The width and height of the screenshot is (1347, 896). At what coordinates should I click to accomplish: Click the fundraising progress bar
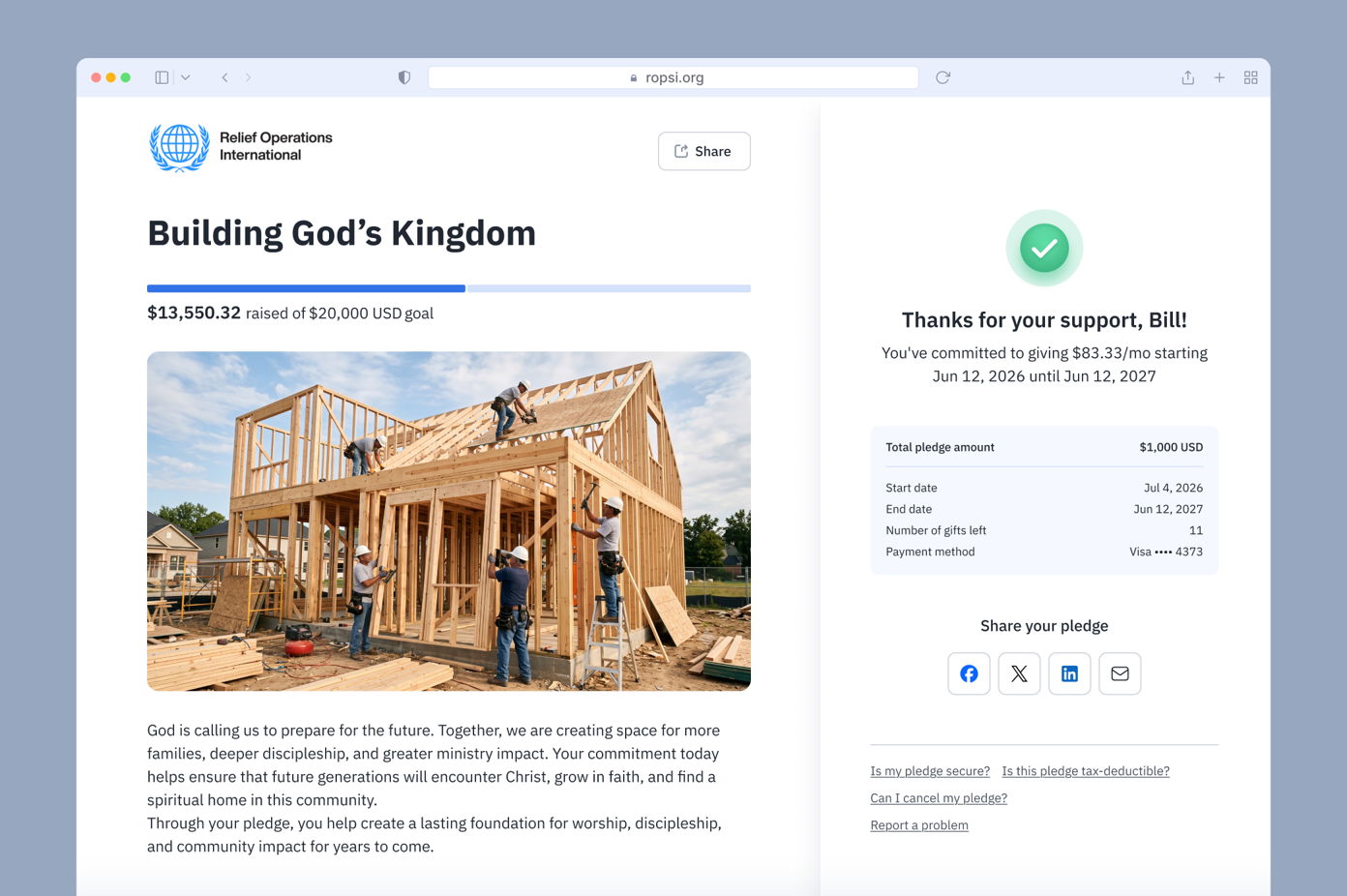click(449, 288)
